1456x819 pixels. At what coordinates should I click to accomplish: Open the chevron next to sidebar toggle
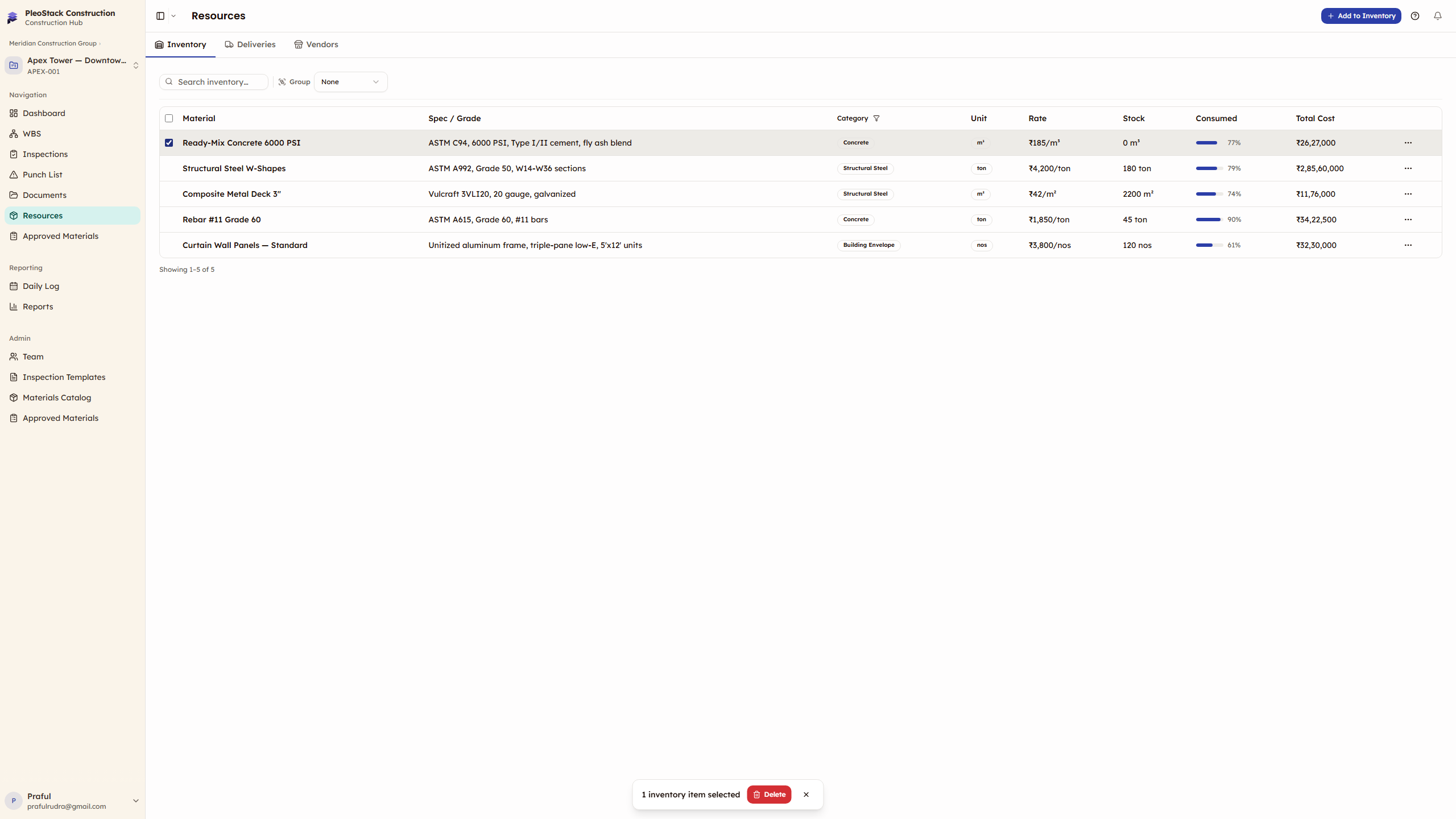click(173, 16)
